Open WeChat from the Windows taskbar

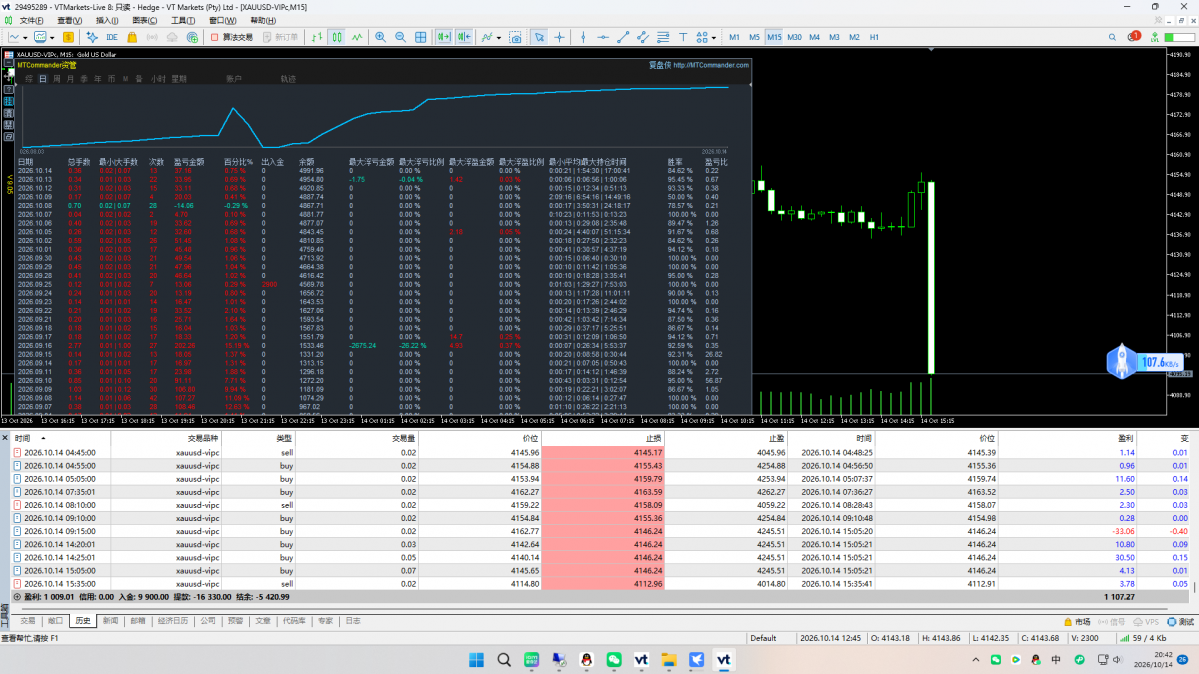point(614,659)
